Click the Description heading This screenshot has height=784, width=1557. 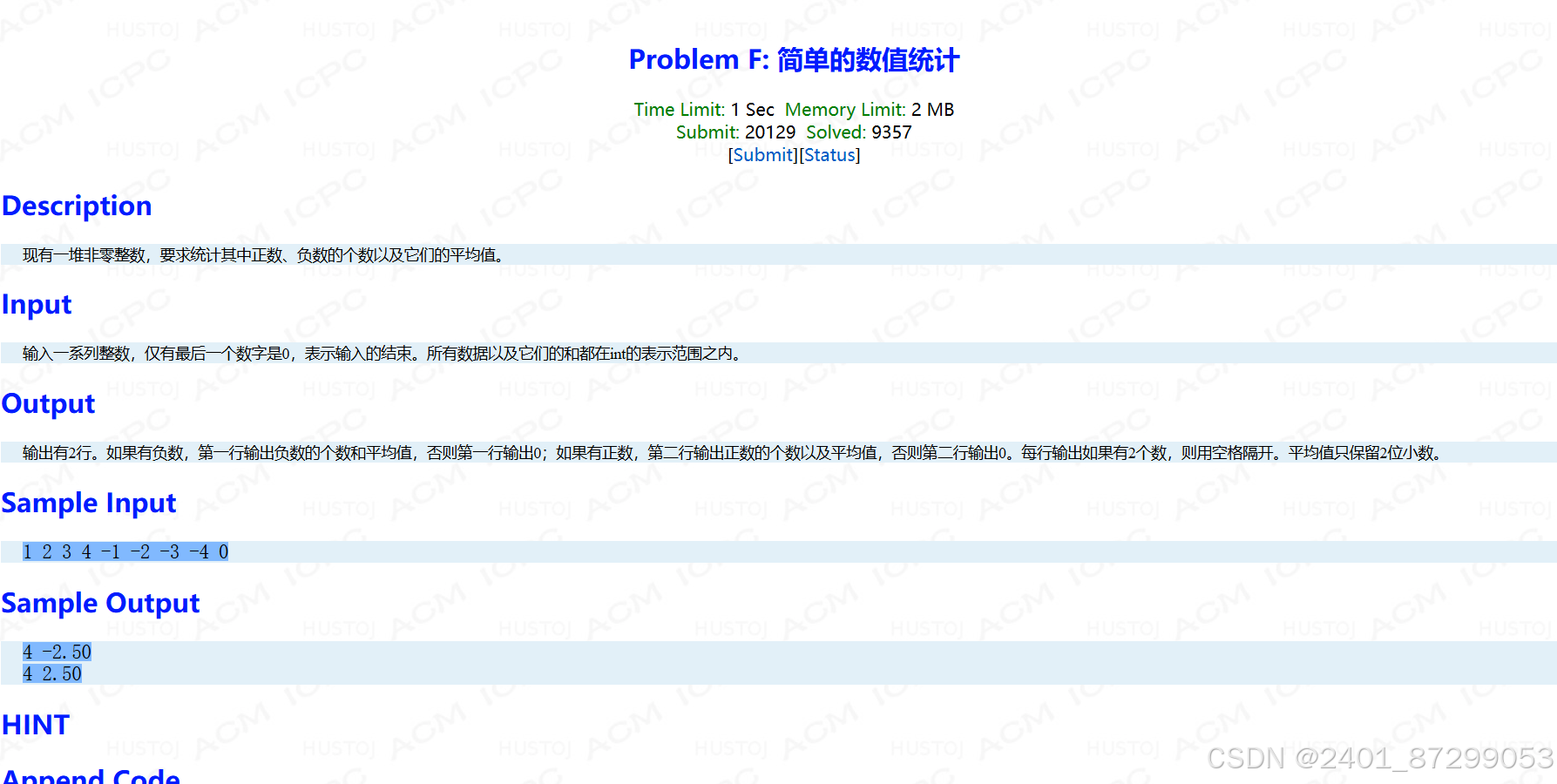click(x=77, y=206)
